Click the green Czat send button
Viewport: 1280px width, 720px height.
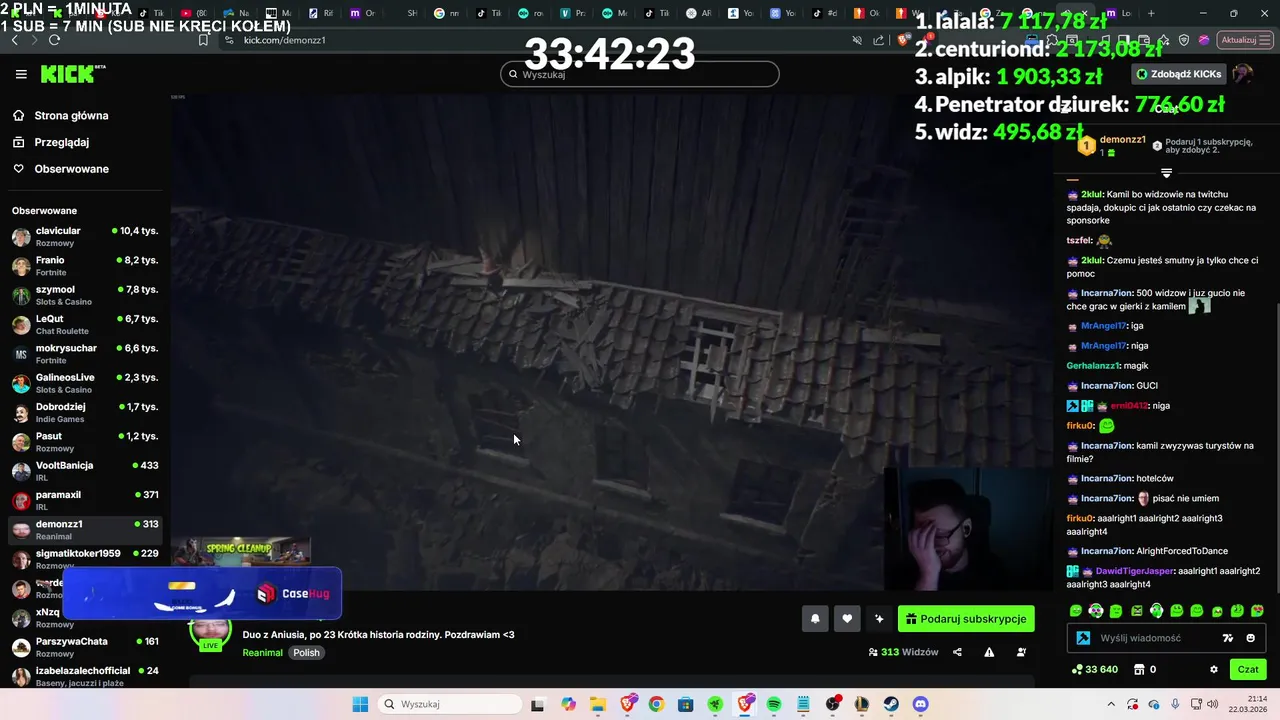[x=1248, y=669]
